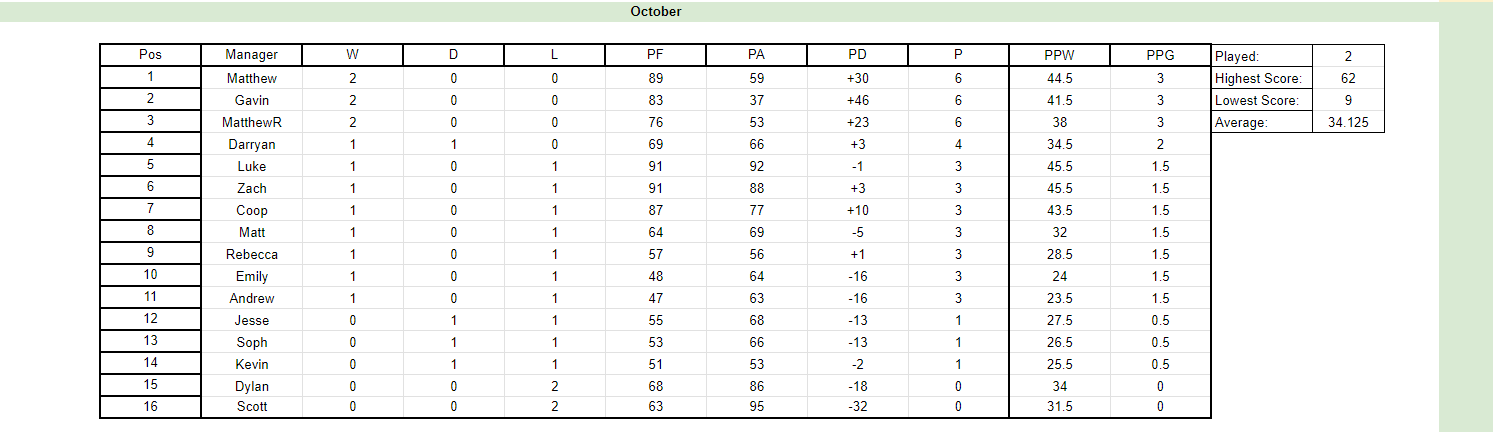The image size is (1493, 432).
Task: Click the Scott manager cell
Action: tap(251, 406)
